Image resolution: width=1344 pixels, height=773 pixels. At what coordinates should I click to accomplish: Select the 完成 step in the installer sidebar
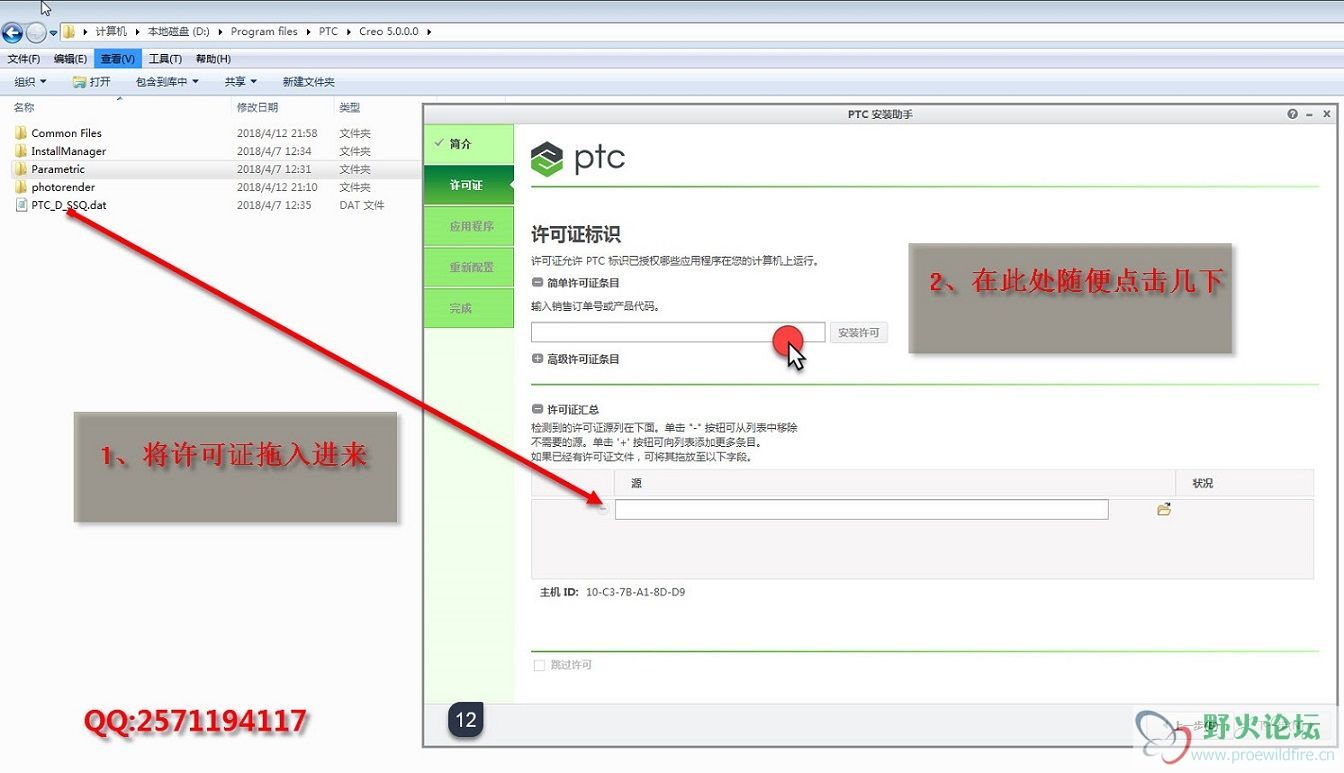tap(468, 308)
